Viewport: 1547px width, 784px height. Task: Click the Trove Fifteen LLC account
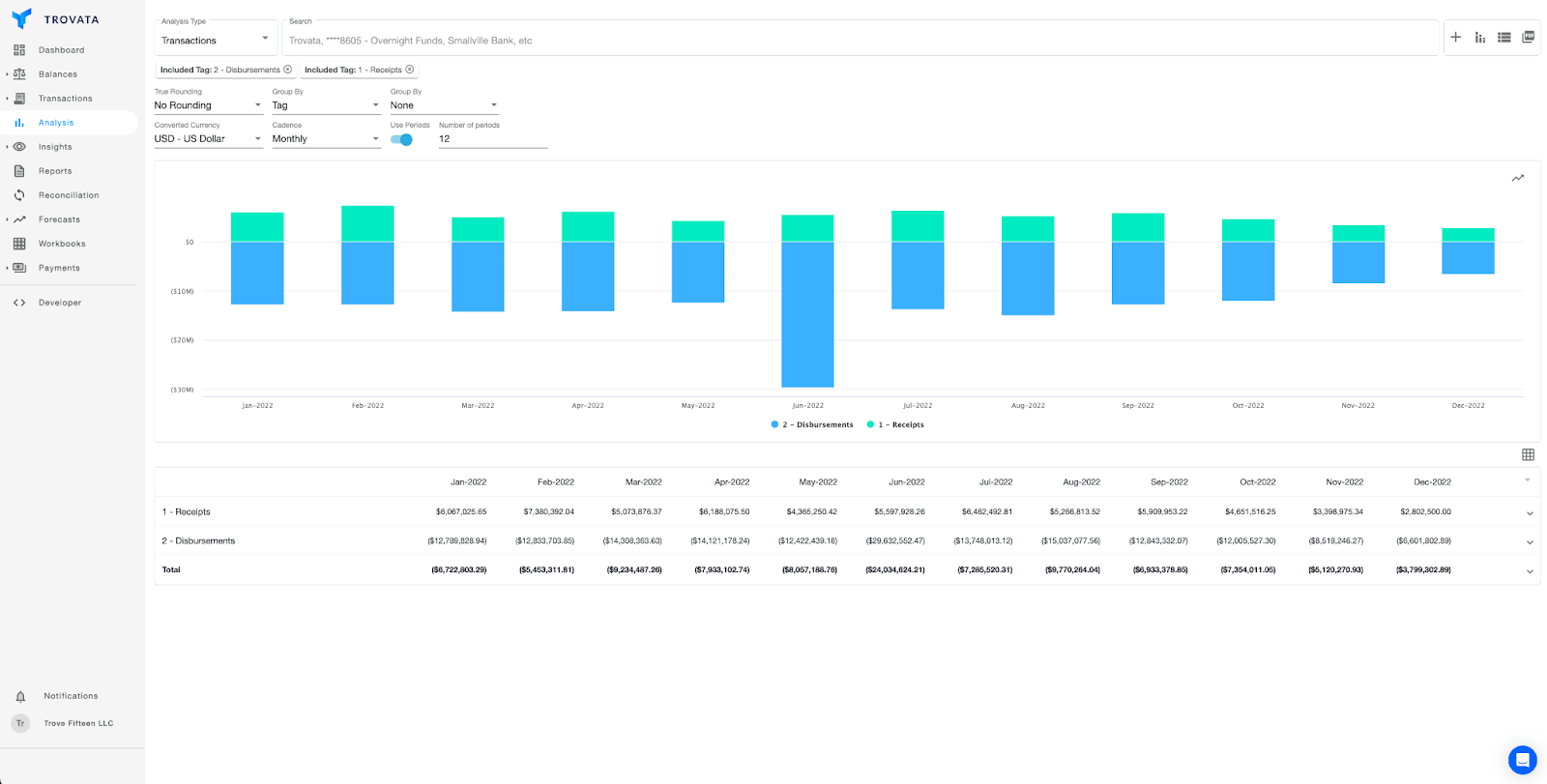[x=77, y=723]
